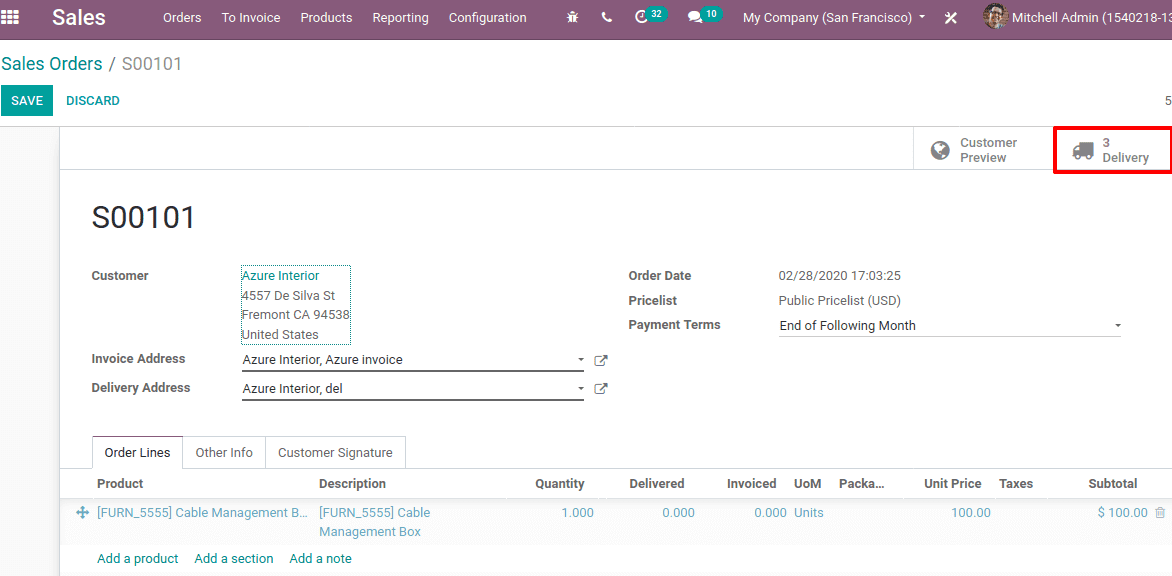Switch to the Other Info tab
Viewport: 1172px width, 576px height.
click(224, 453)
